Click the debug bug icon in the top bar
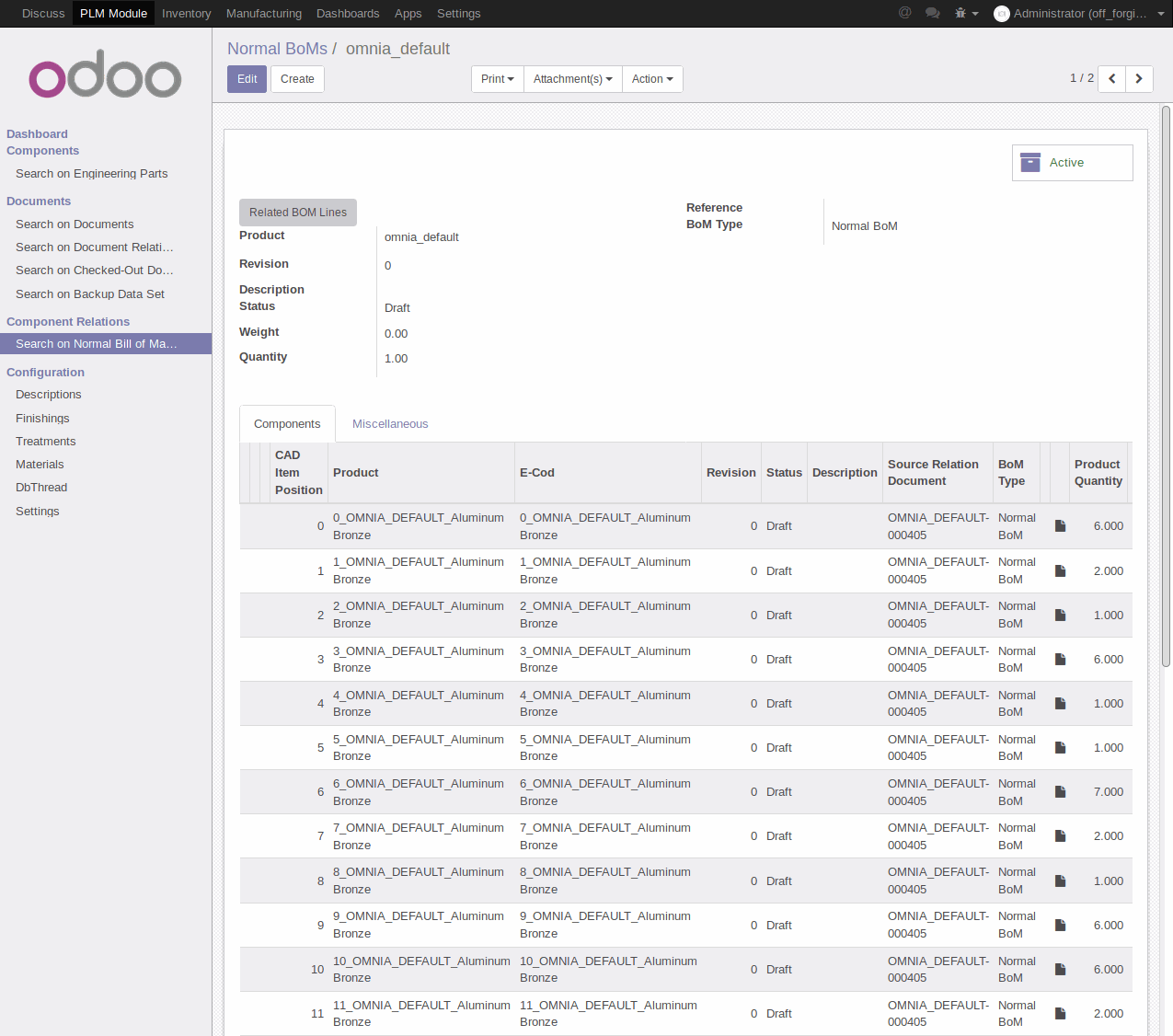This screenshot has width=1173, height=1036. 959,13
